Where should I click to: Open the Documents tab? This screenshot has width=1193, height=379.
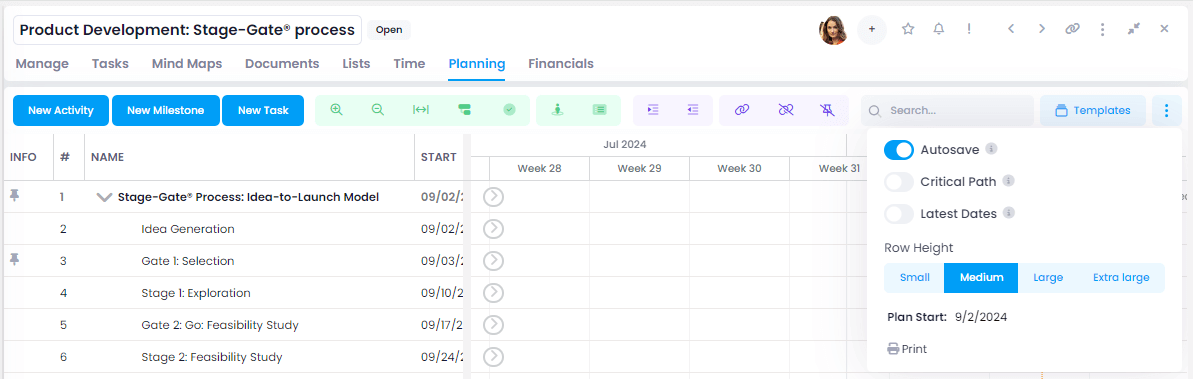pos(282,64)
